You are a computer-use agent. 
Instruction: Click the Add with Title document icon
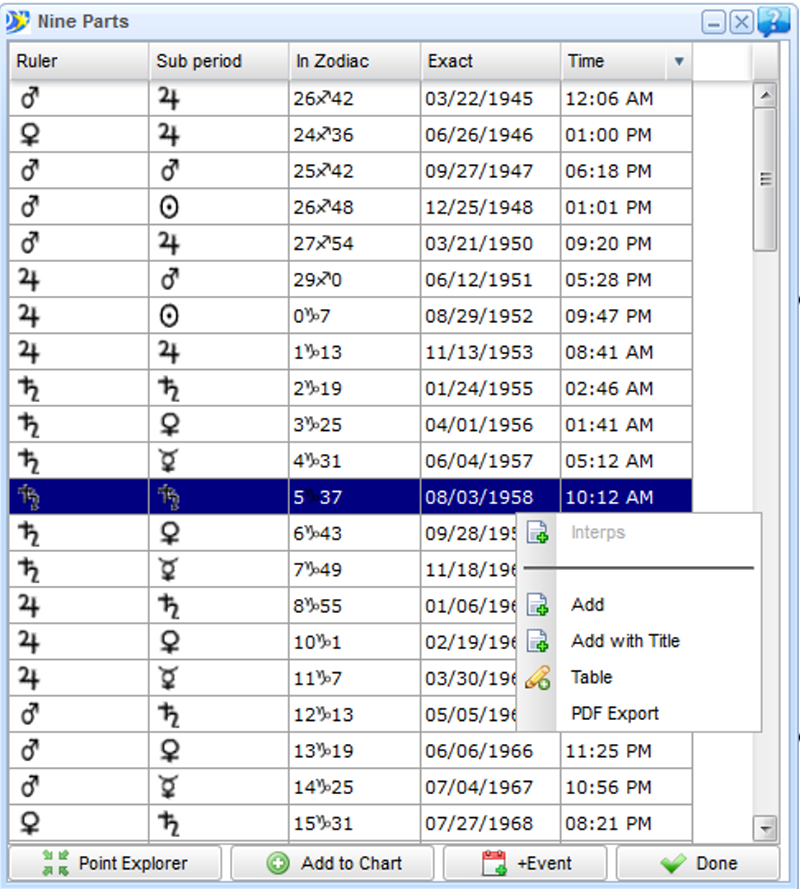538,641
